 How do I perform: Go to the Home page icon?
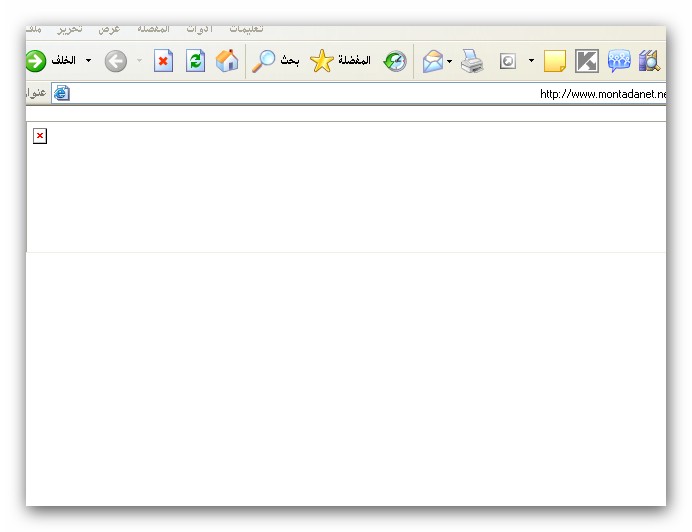pos(228,61)
